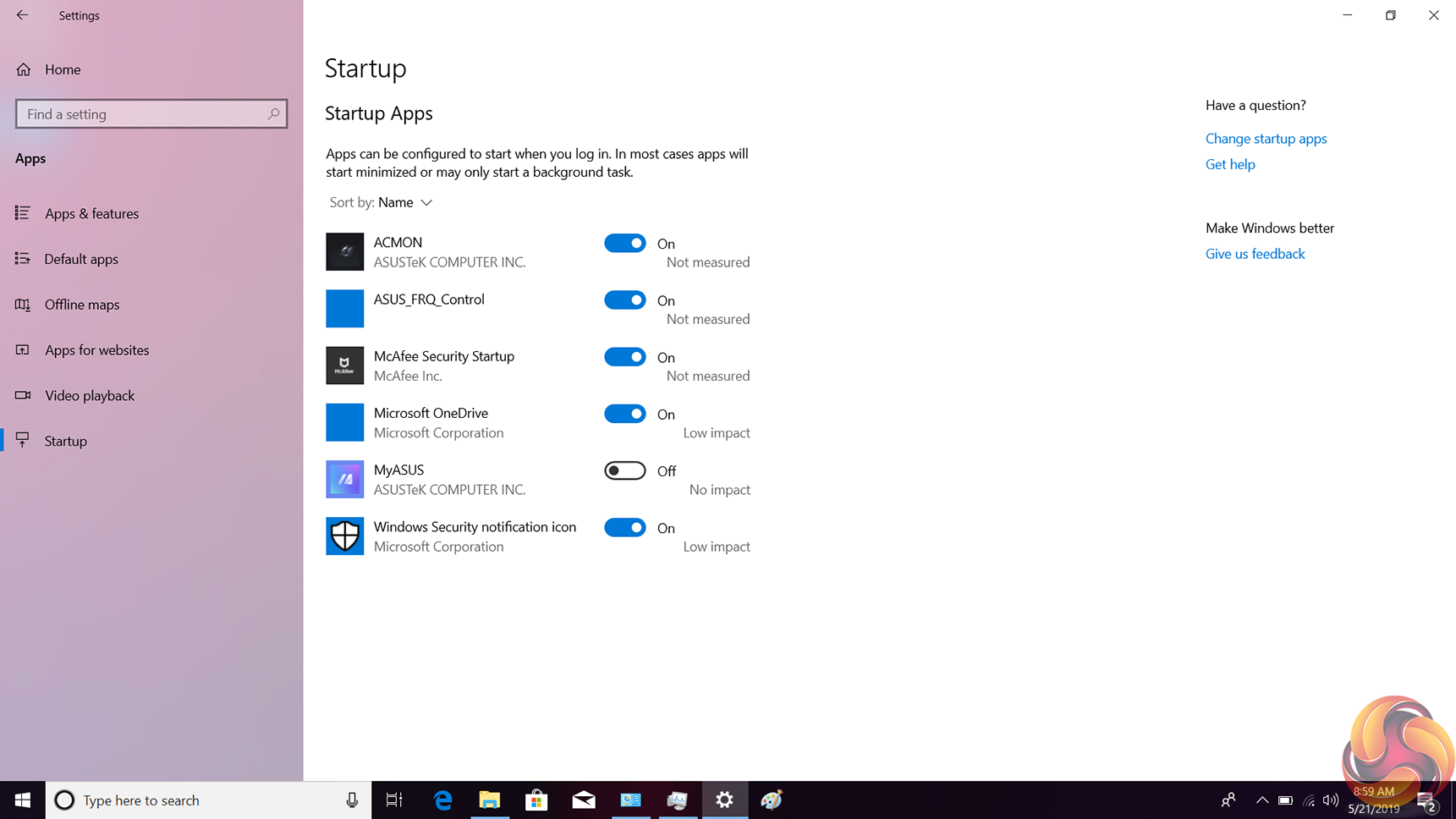Click the MyASUS app icon
1456x819 pixels.
(x=345, y=479)
